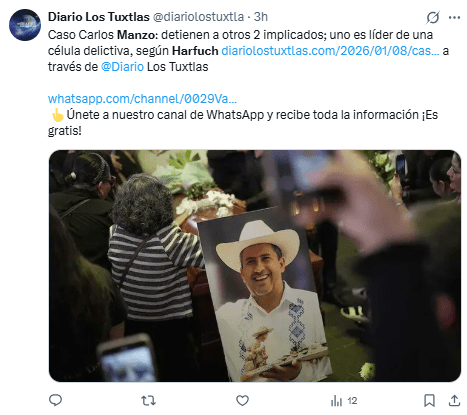Image resolution: width=467 pixels, height=415 pixels.
Task: Open Diario Los Tuxtlas profile avatar
Action: tap(25, 25)
